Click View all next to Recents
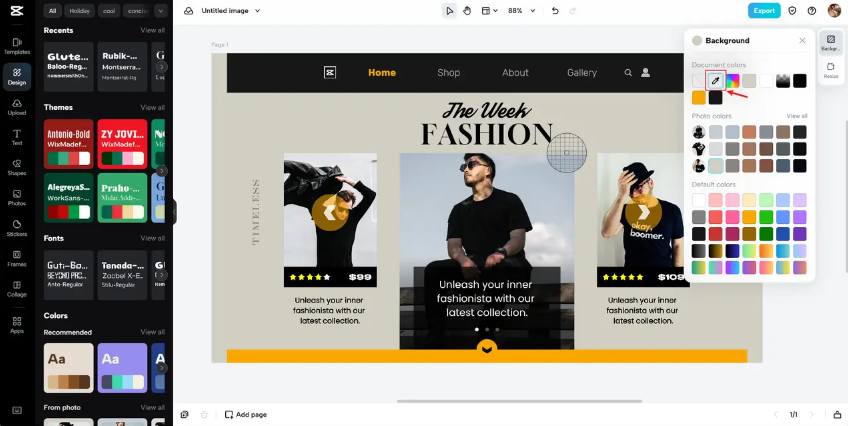 [x=153, y=30]
